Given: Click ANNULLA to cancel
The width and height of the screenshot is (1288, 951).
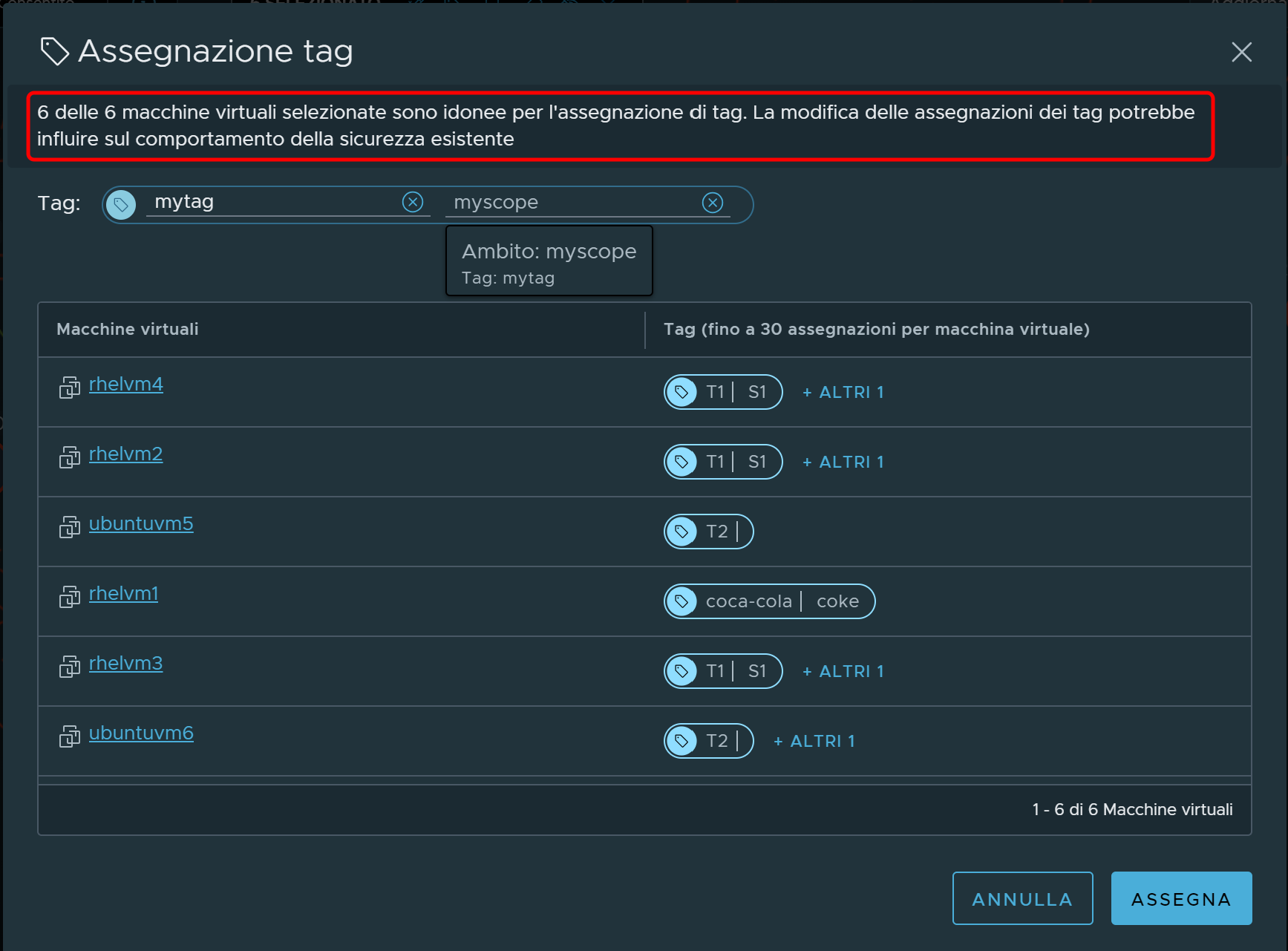Looking at the screenshot, I should point(1023,898).
